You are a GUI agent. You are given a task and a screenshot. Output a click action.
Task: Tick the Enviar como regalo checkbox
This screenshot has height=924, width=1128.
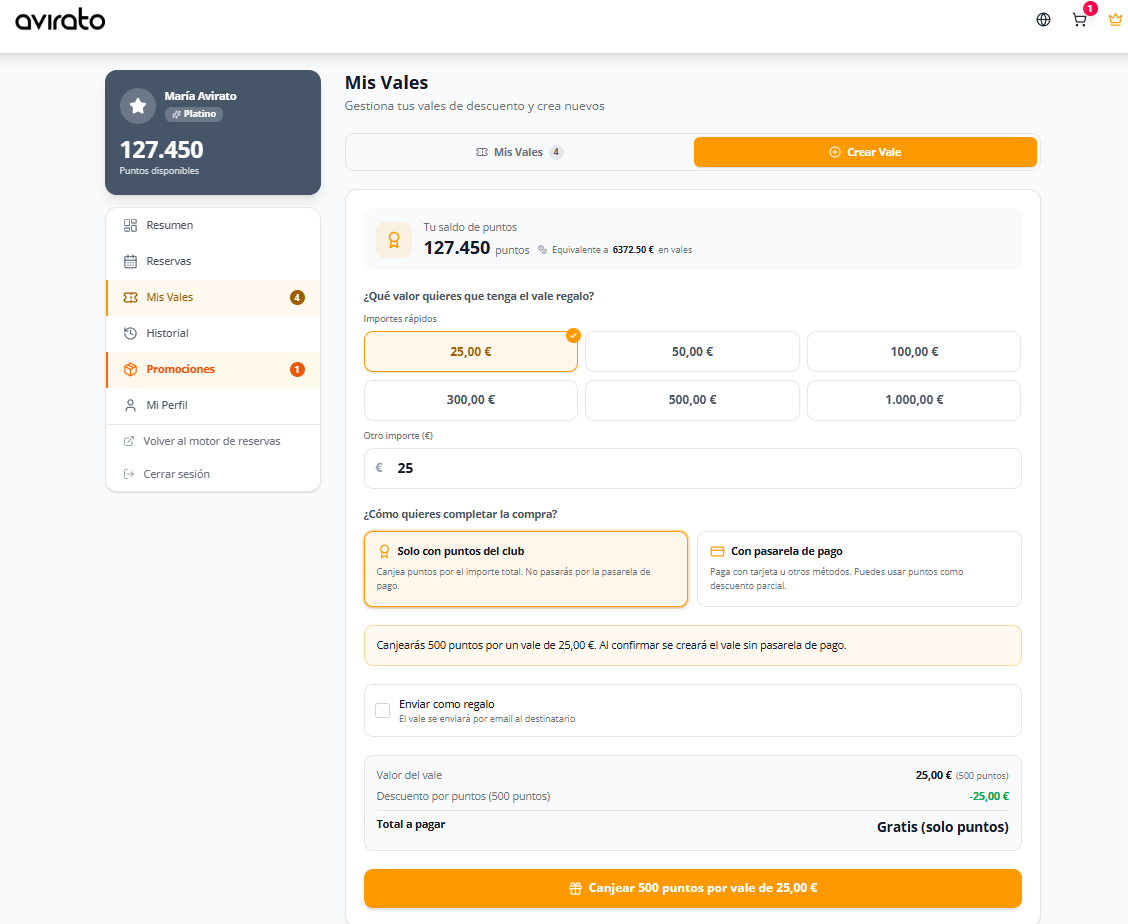pyautogui.click(x=383, y=710)
